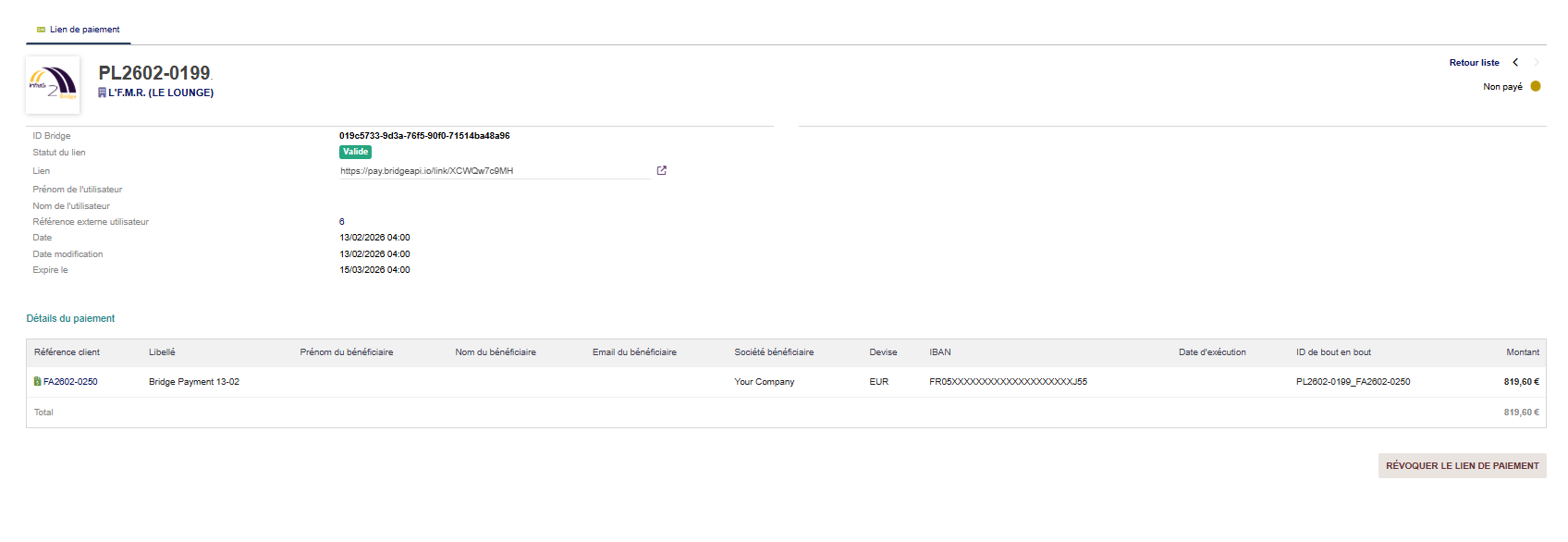1568x542 pixels.
Task: Click the Bridge company logo thumbnail
Action: click(x=53, y=85)
